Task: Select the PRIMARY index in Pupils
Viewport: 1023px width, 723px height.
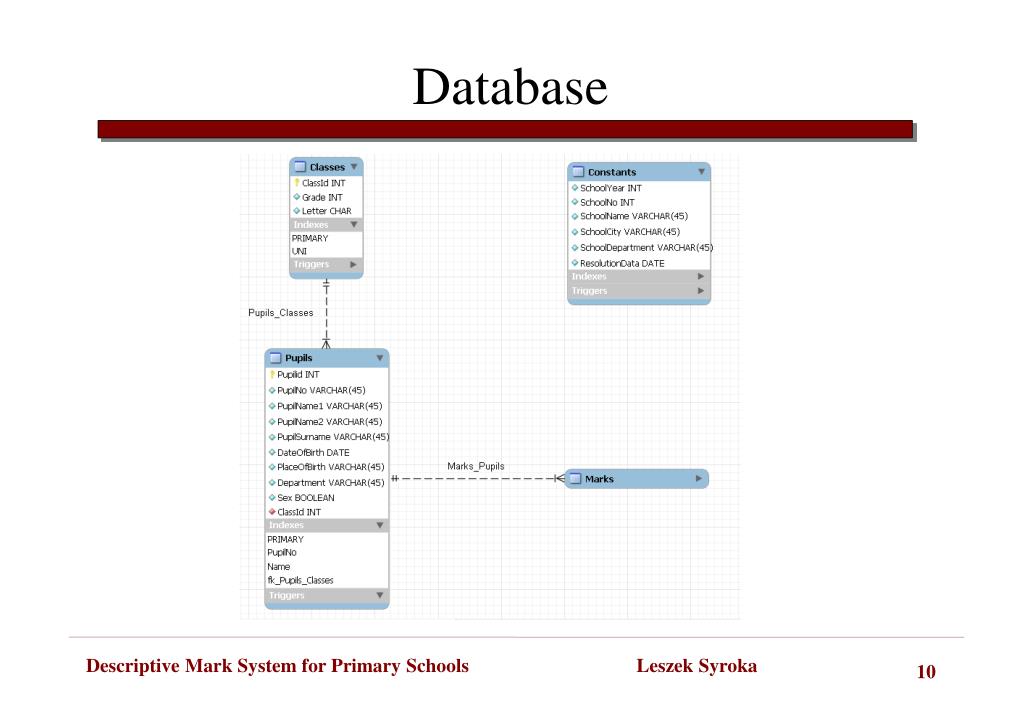Action: click(x=285, y=539)
